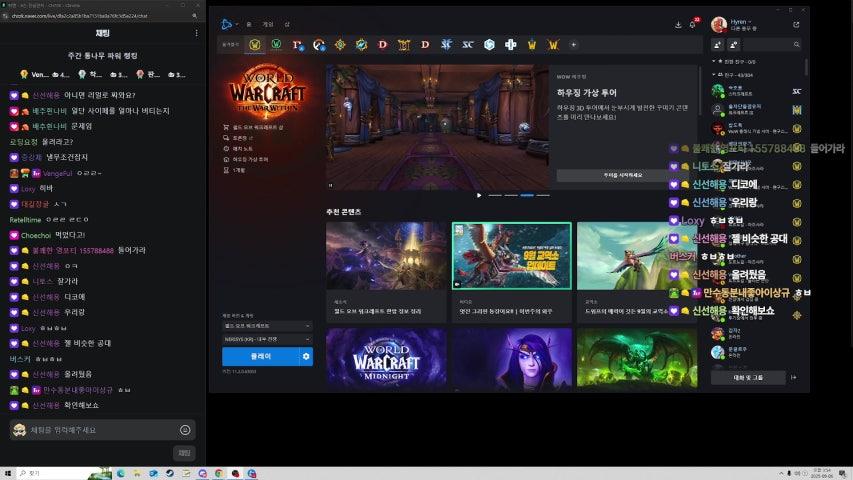The image size is (853, 480).
Task: Click the carousel play arrow below banner
Action: (479, 195)
